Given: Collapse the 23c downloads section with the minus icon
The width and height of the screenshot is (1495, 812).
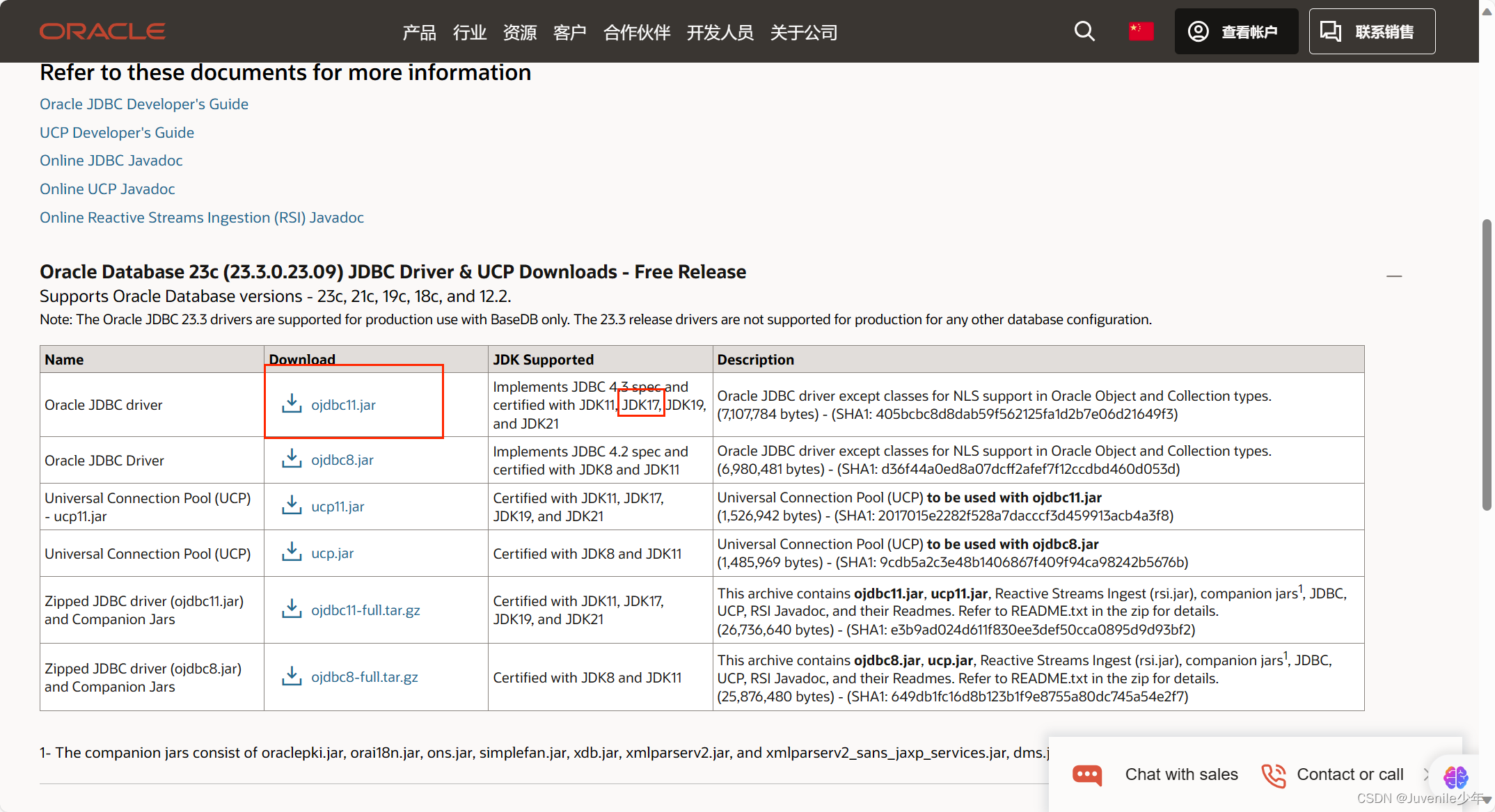Looking at the screenshot, I should tap(1394, 276).
